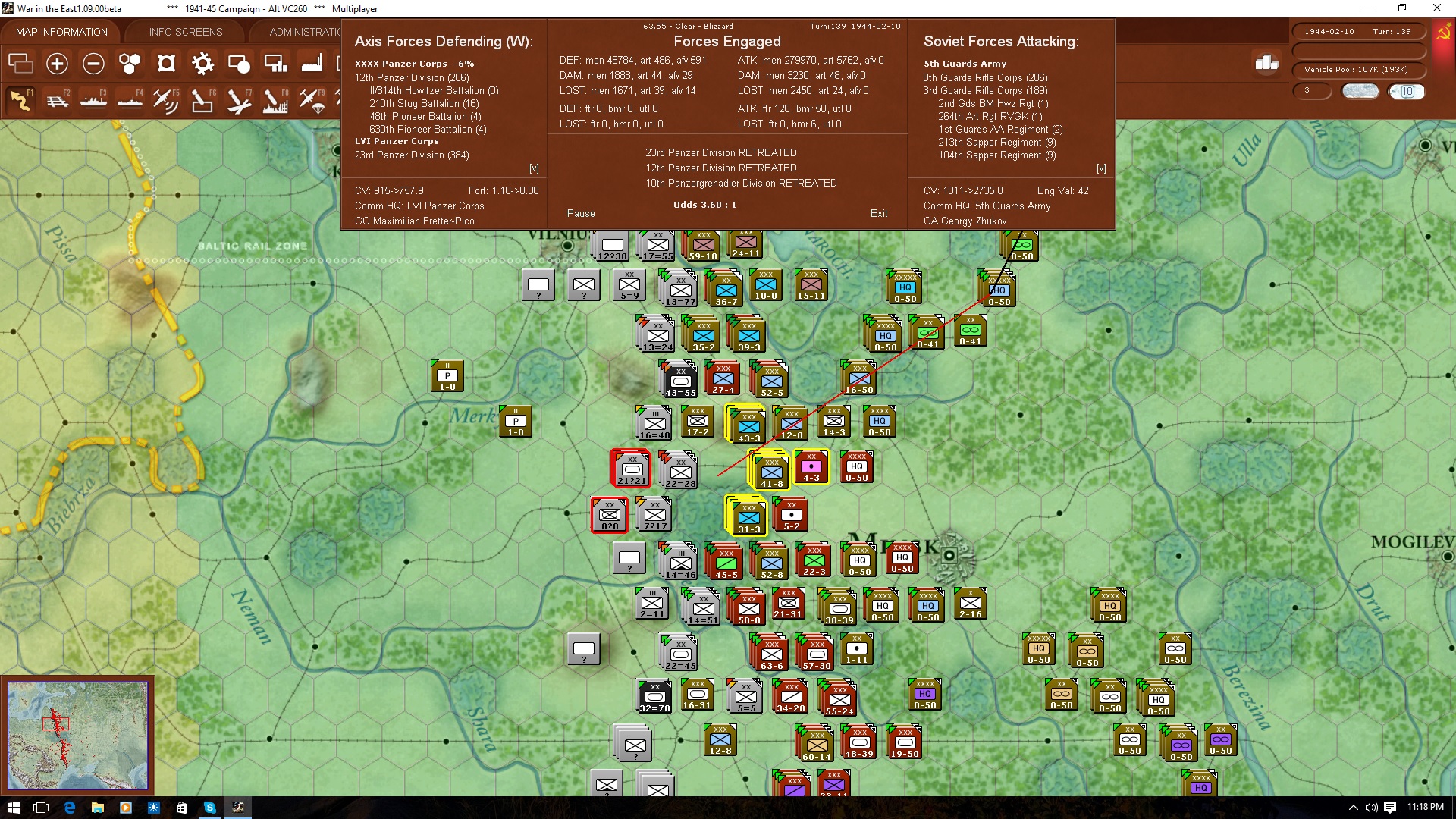Click the overlapping windows icon in top toolbar
Viewport: 1456px width, 819px height.
point(20,64)
